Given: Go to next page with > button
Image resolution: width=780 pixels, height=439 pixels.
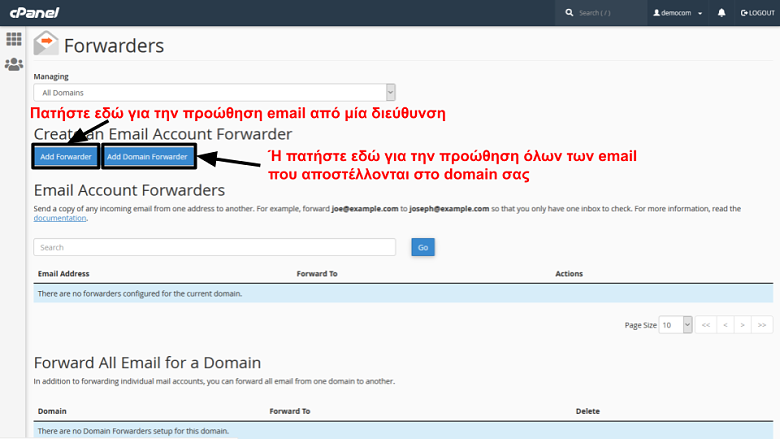Looking at the screenshot, I should point(742,325).
